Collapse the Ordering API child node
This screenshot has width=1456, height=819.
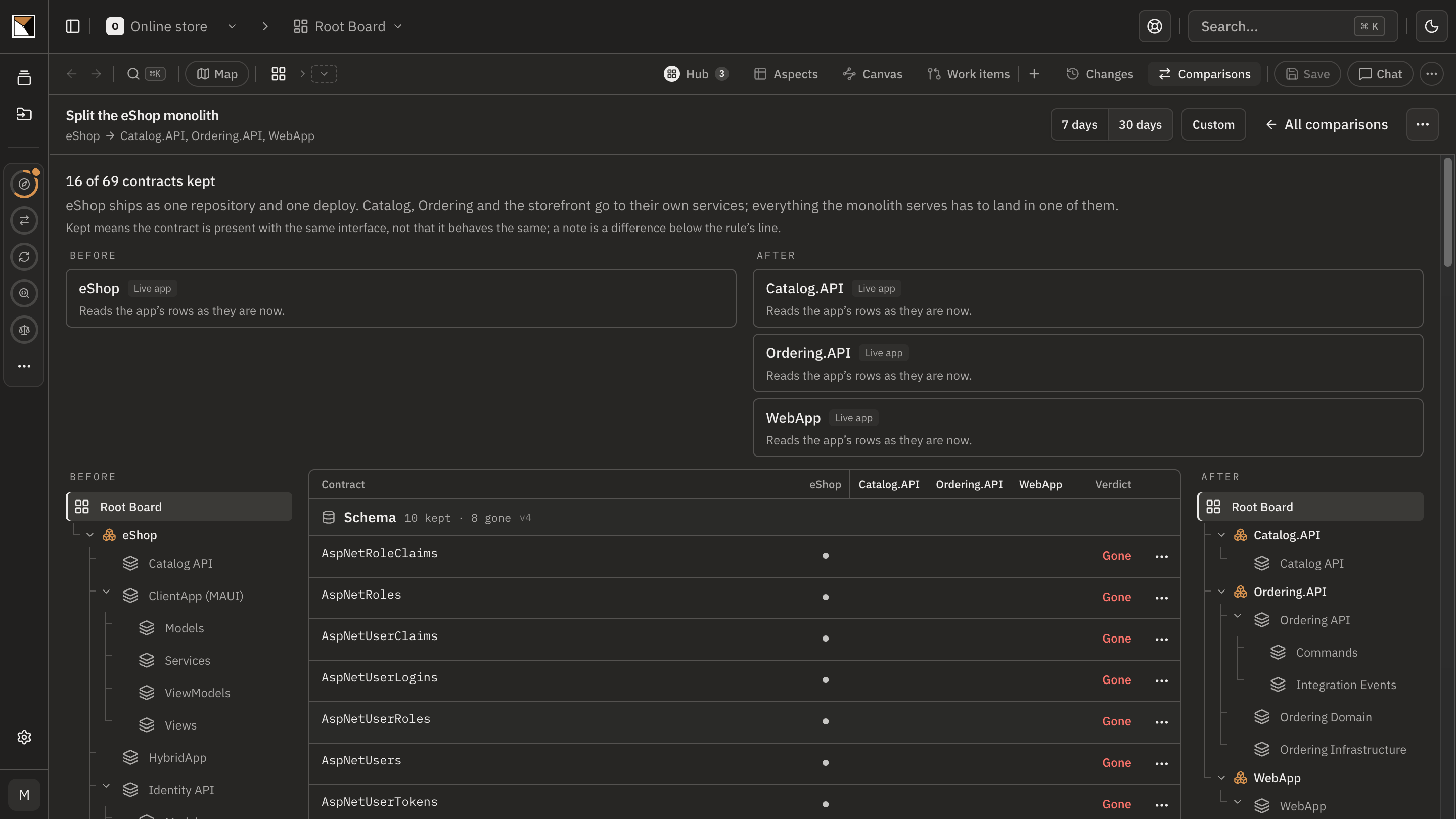point(1237,616)
